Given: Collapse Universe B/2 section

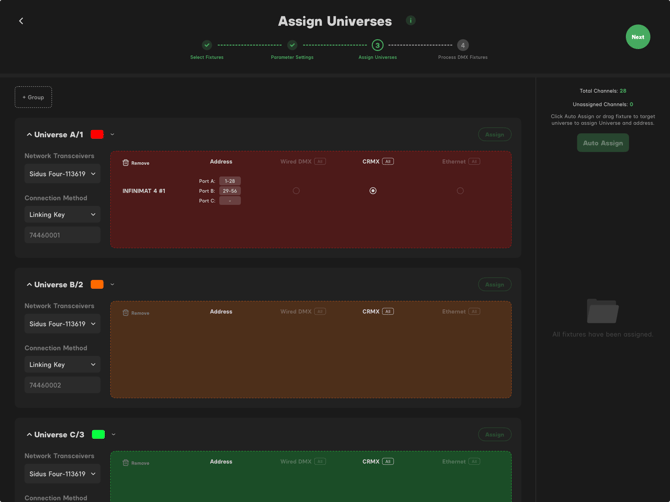Looking at the screenshot, I should 29,285.
